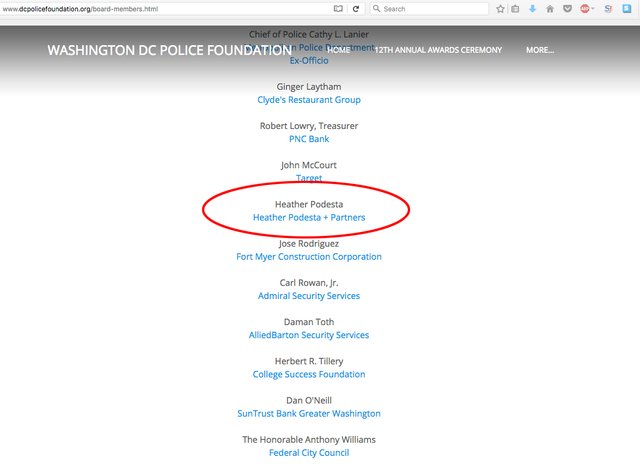Click Chief of Police Cathy L. Lanier text
640x465 pixels.
(x=309, y=34)
